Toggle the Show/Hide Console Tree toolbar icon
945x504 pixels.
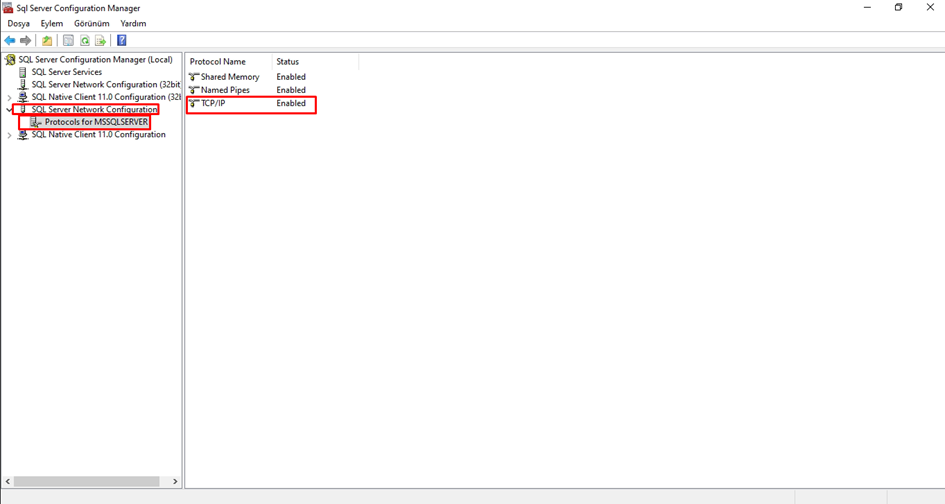(x=69, y=40)
